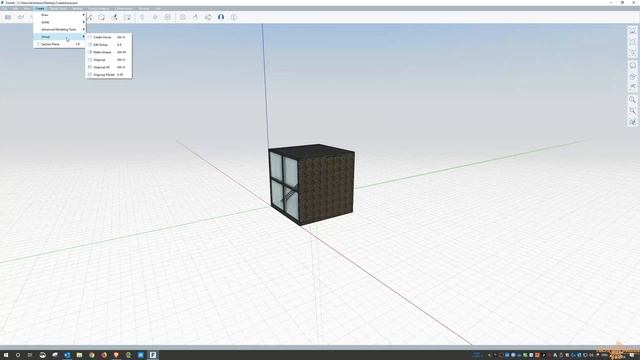Select Advanced Modeling Tools menu entry
The height and width of the screenshot is (360, 640).
tap(60, 29)
